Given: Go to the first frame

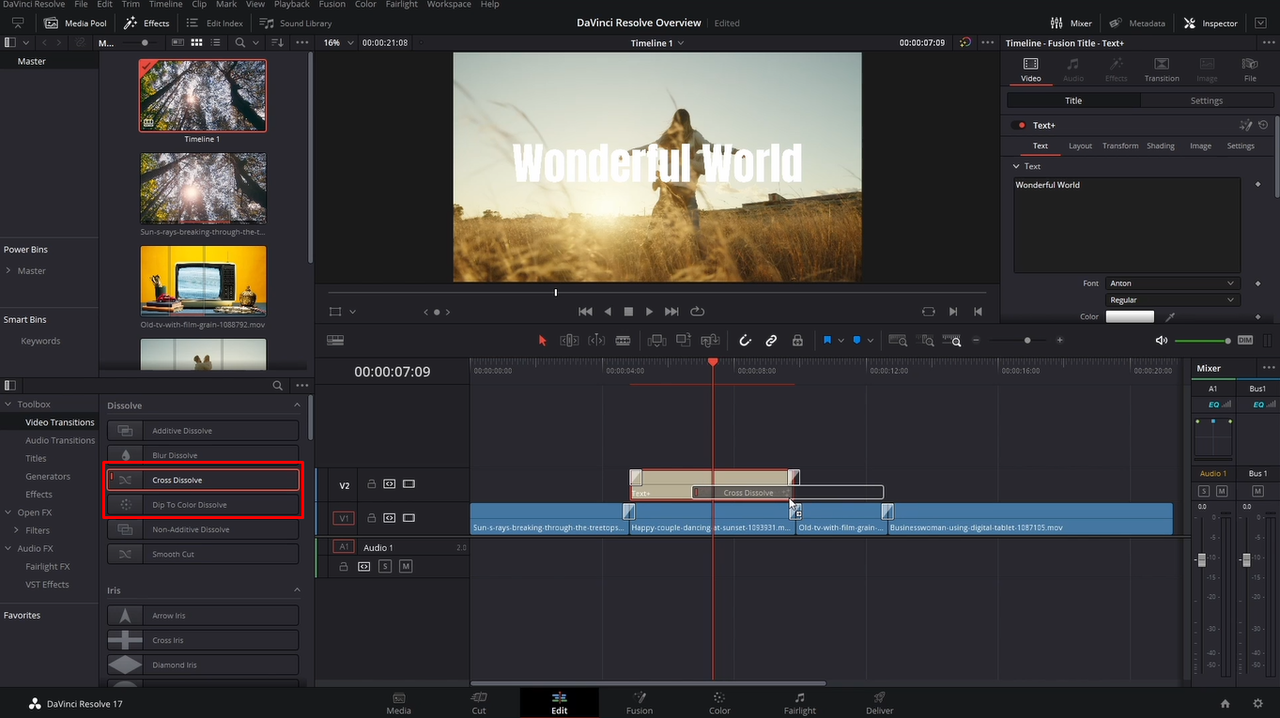Looking at the screenshot, I should [585, 312].
